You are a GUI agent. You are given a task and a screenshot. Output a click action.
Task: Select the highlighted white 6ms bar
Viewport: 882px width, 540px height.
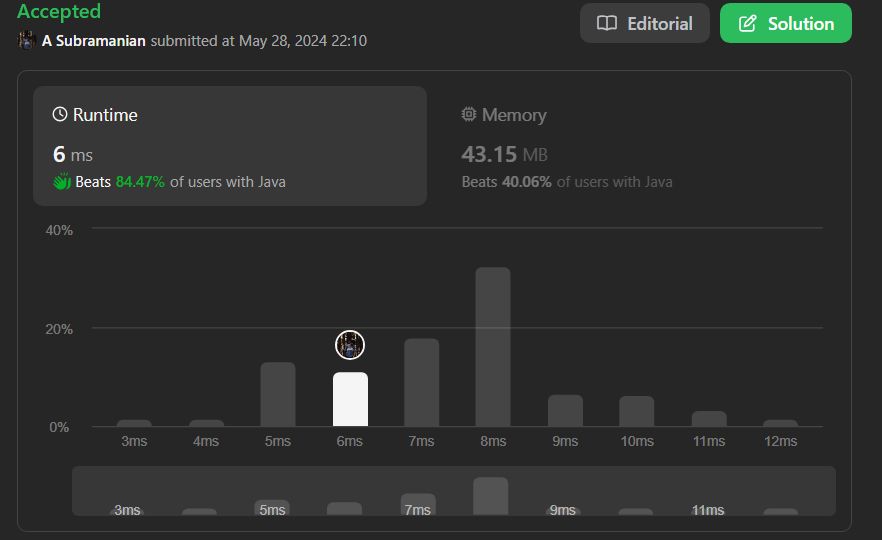(350, 399)
